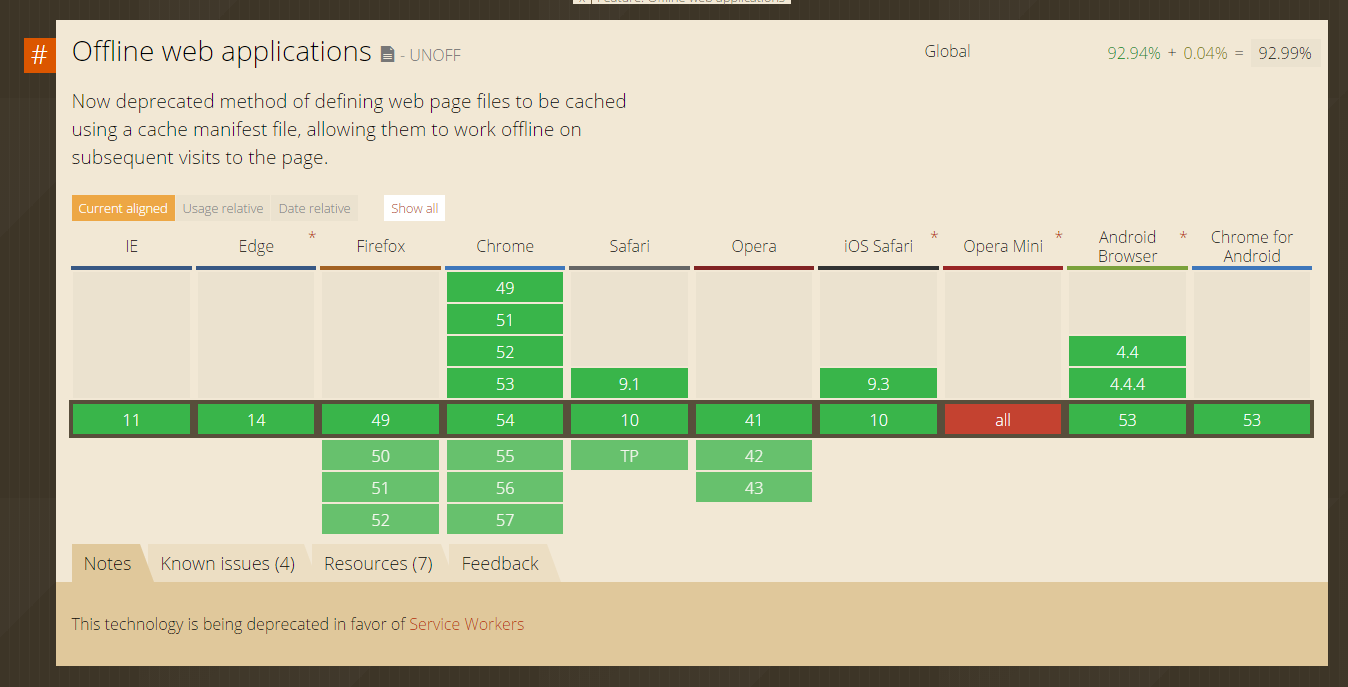Select Opera version 43 cell
1348x687 pixels.
[754, 488]
